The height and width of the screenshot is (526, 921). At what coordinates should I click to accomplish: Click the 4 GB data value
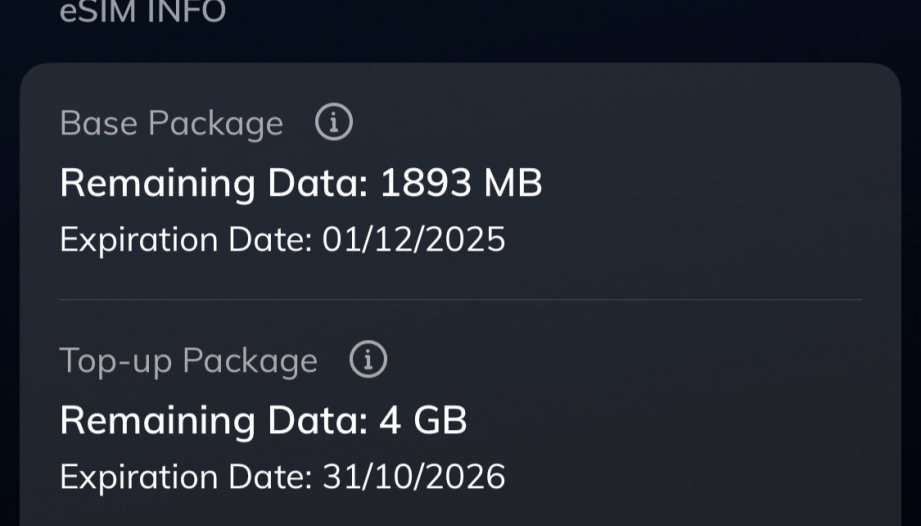click(x=423, y=420)
